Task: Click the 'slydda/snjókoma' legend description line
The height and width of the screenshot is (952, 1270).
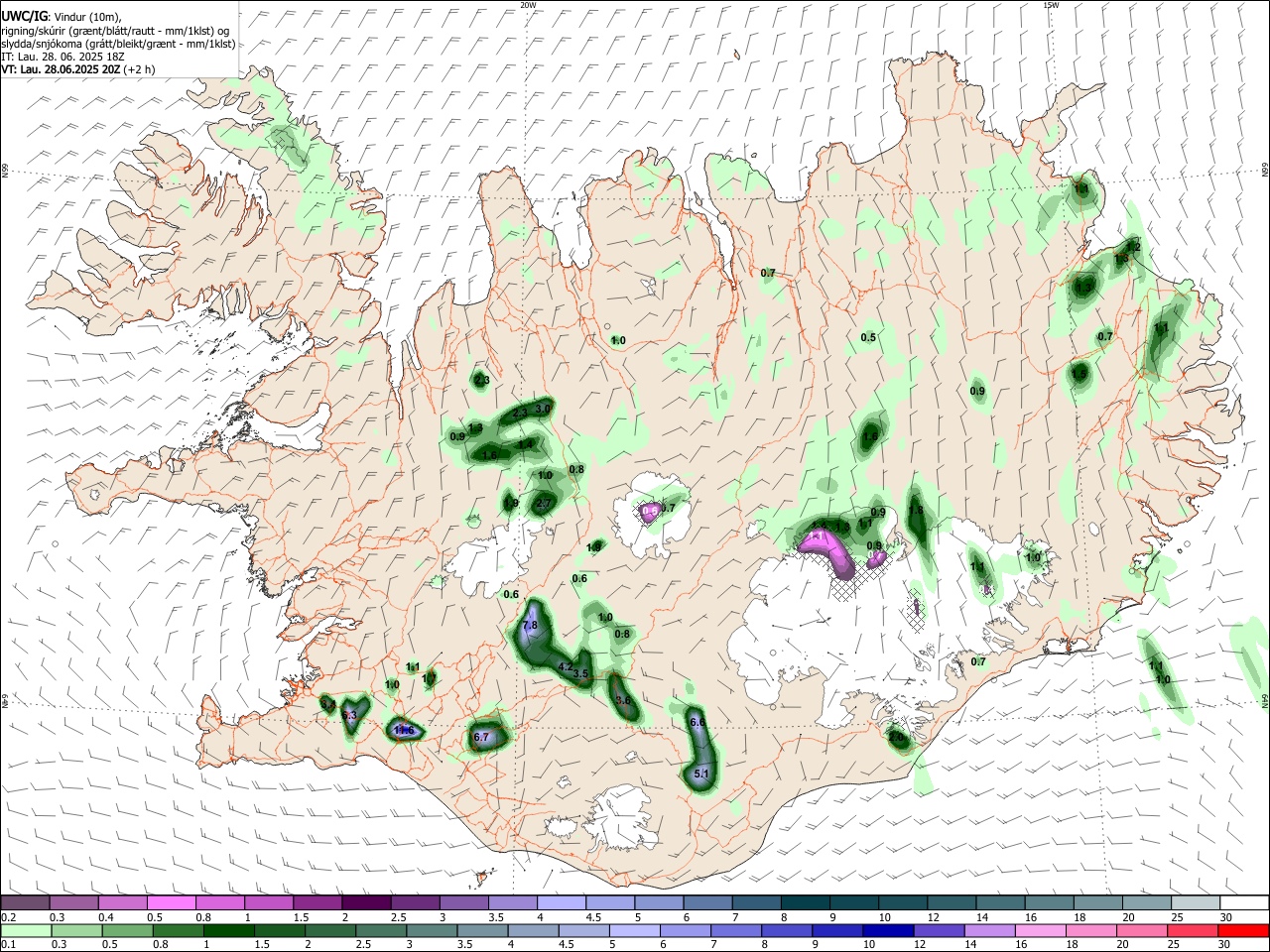Action: tap(118, 44)
